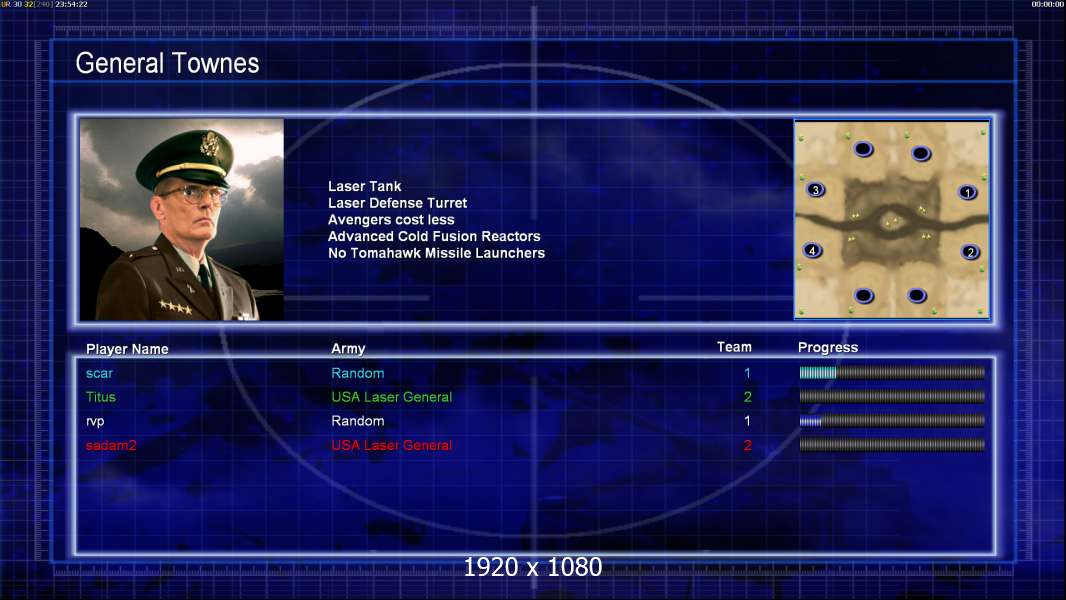Click sadam2's loading progress bar

click(892, 444)
